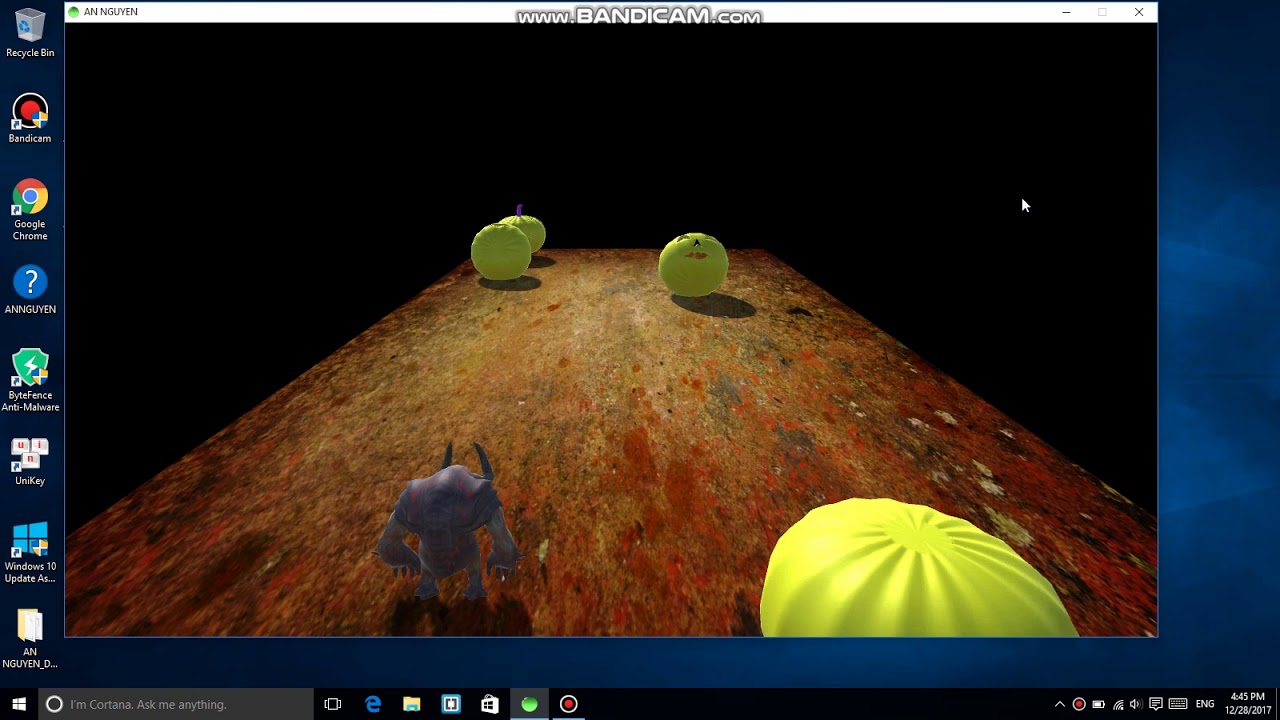Open the Action Center notifications icon
The image size is (1280, 720).
pos(1156,704)
